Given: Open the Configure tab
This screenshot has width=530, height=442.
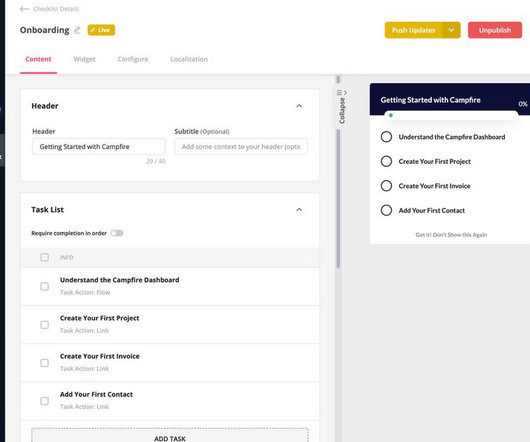Looking at the screenshot, I should pyautogui.click(x=133, y=59).
